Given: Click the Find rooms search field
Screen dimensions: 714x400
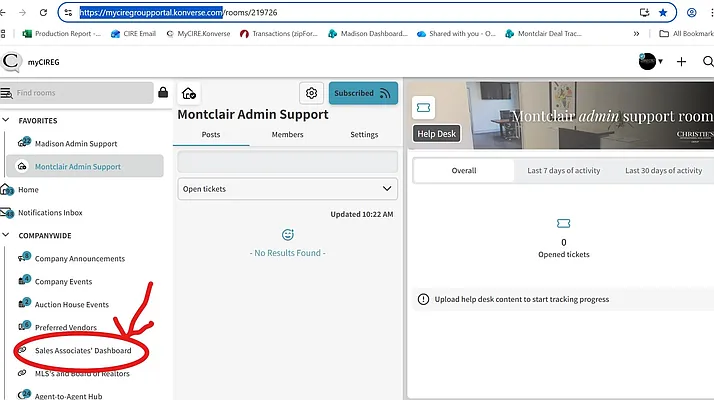Looking at the screenshot, I should pos(82,93).
